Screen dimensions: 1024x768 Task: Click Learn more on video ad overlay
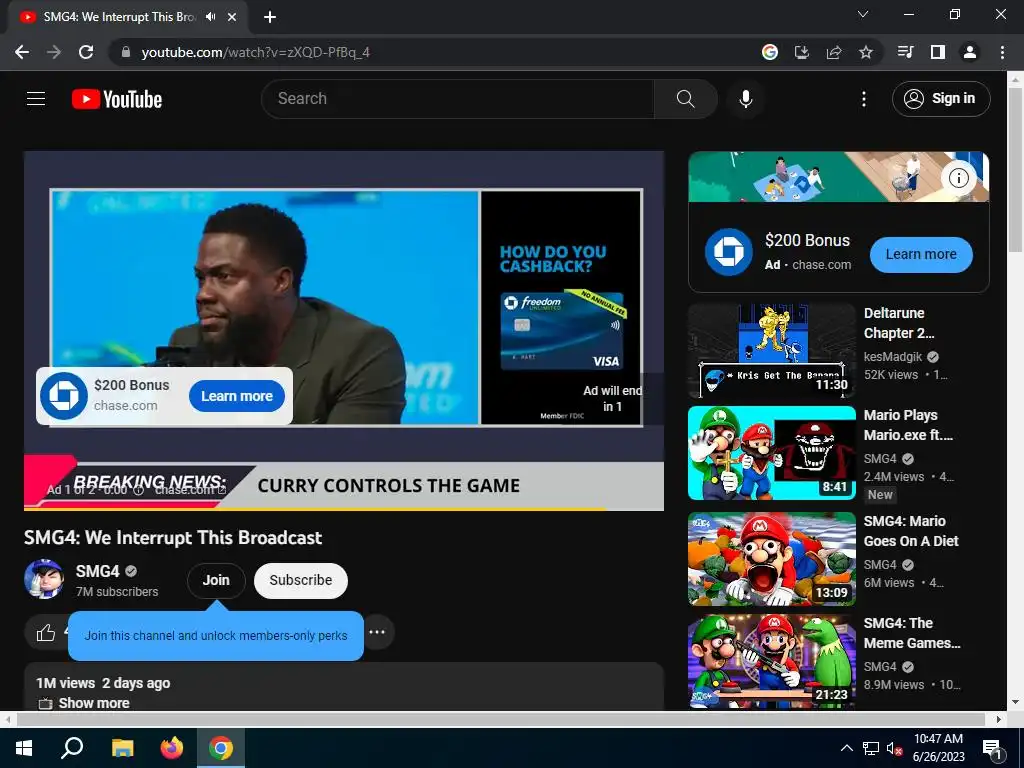236,396
